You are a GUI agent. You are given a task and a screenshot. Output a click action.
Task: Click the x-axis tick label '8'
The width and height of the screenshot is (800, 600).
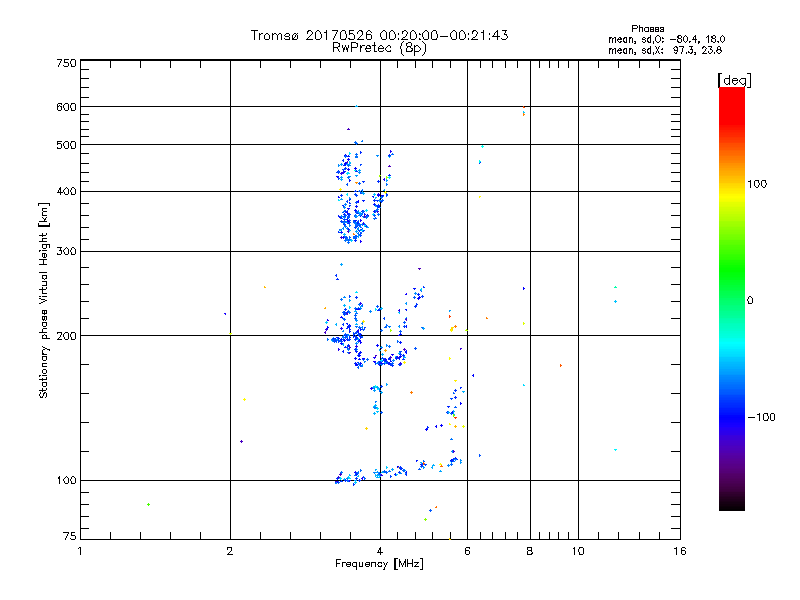[530, 551]
